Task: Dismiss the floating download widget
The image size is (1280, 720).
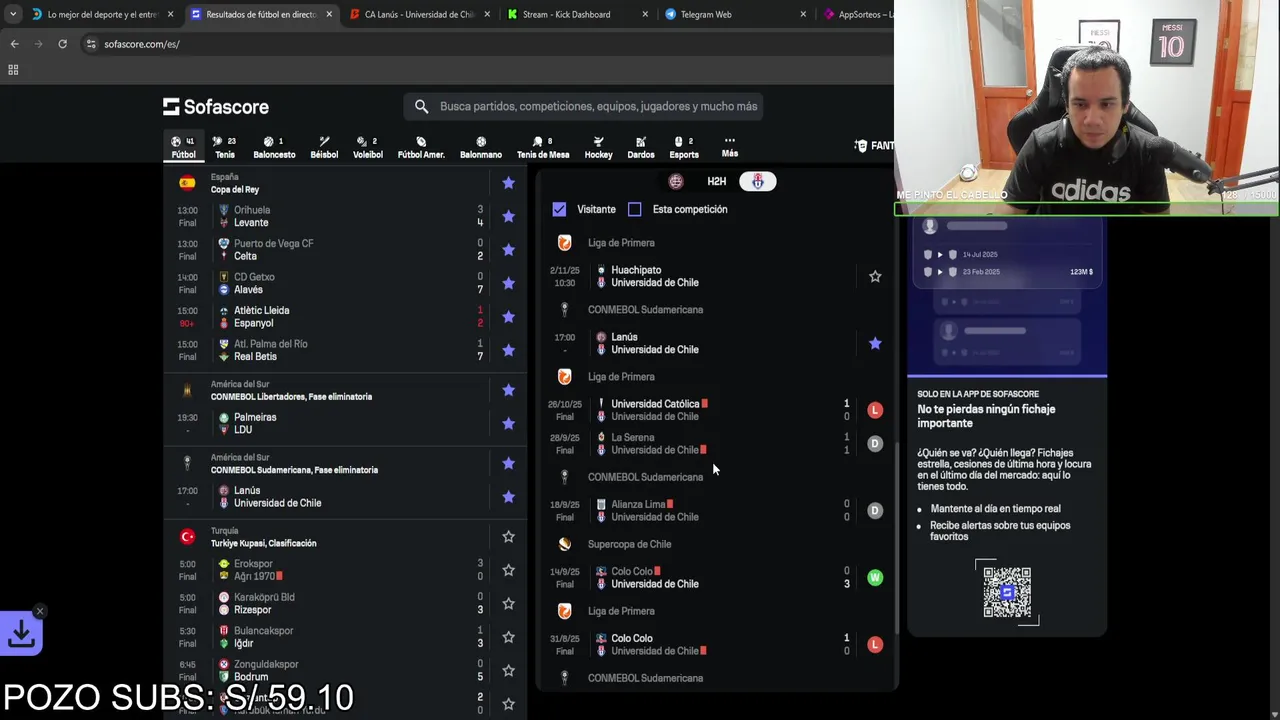Action: 40,611
